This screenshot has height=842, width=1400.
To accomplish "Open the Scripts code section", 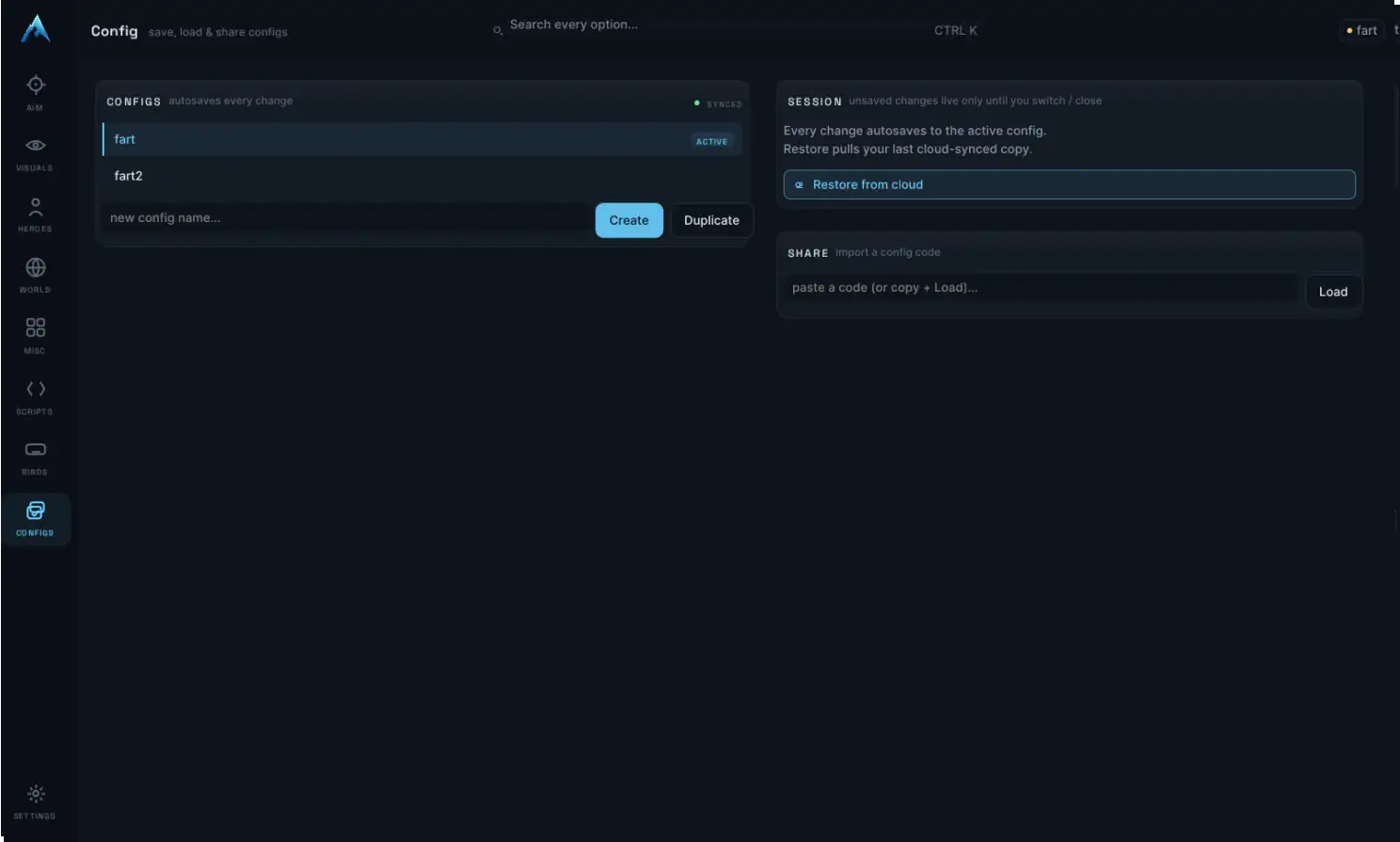I will click(35, 397).
